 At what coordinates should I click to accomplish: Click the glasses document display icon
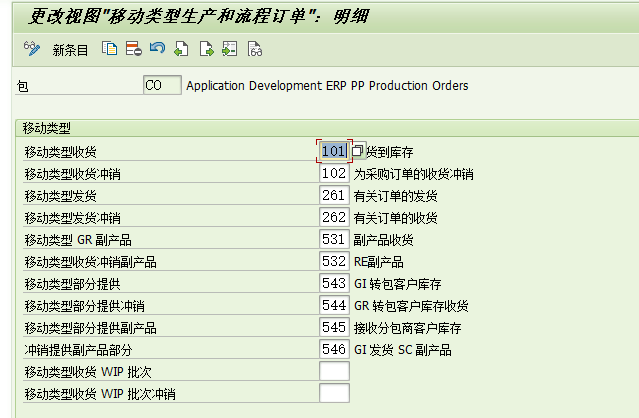255,48
